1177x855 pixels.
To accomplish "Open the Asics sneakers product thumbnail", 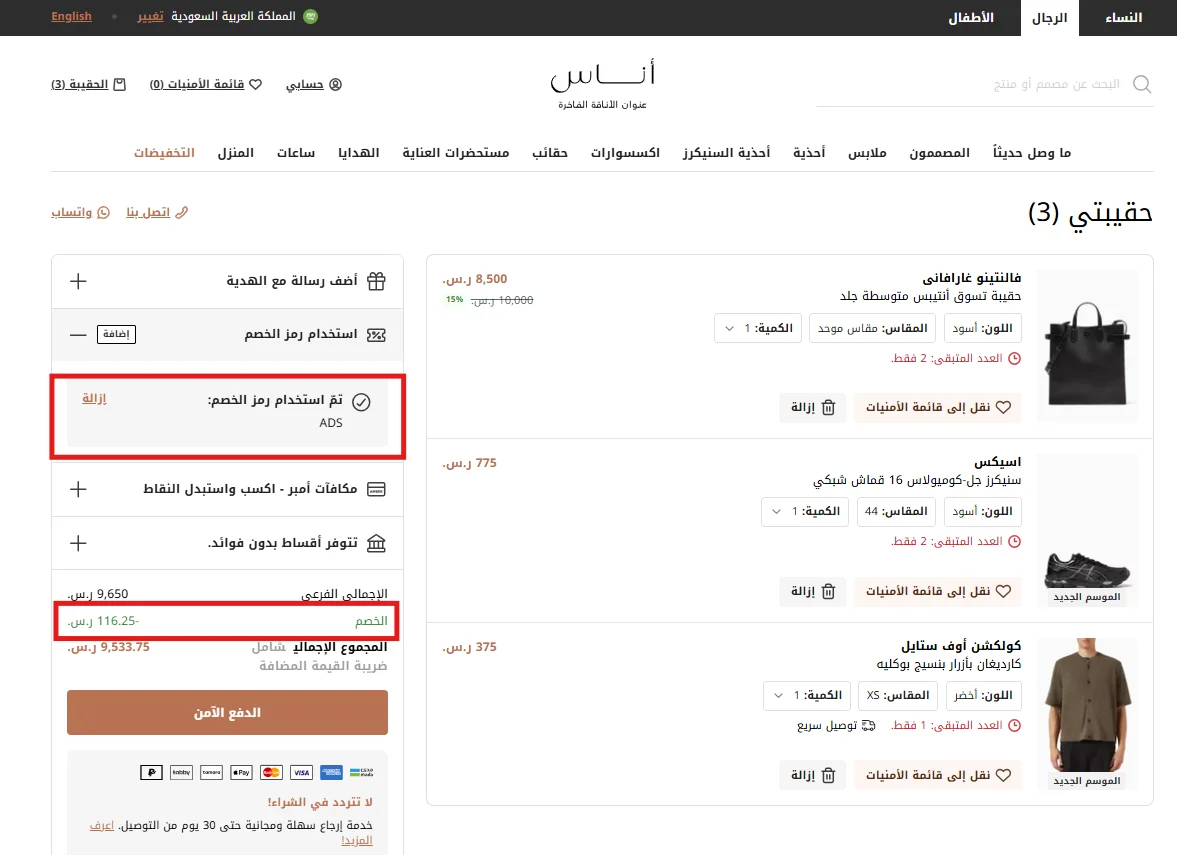I will point(1087,529).
